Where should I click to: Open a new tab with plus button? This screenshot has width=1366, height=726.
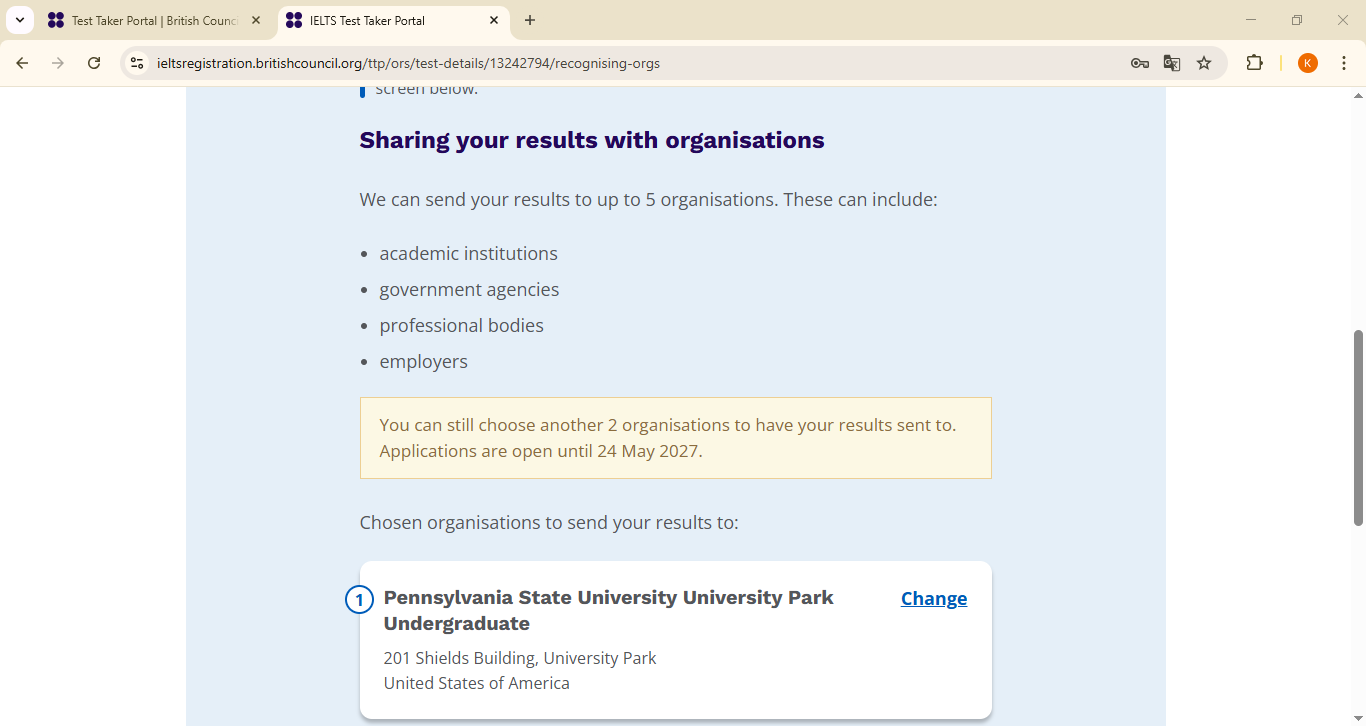(x=530, y=20)
